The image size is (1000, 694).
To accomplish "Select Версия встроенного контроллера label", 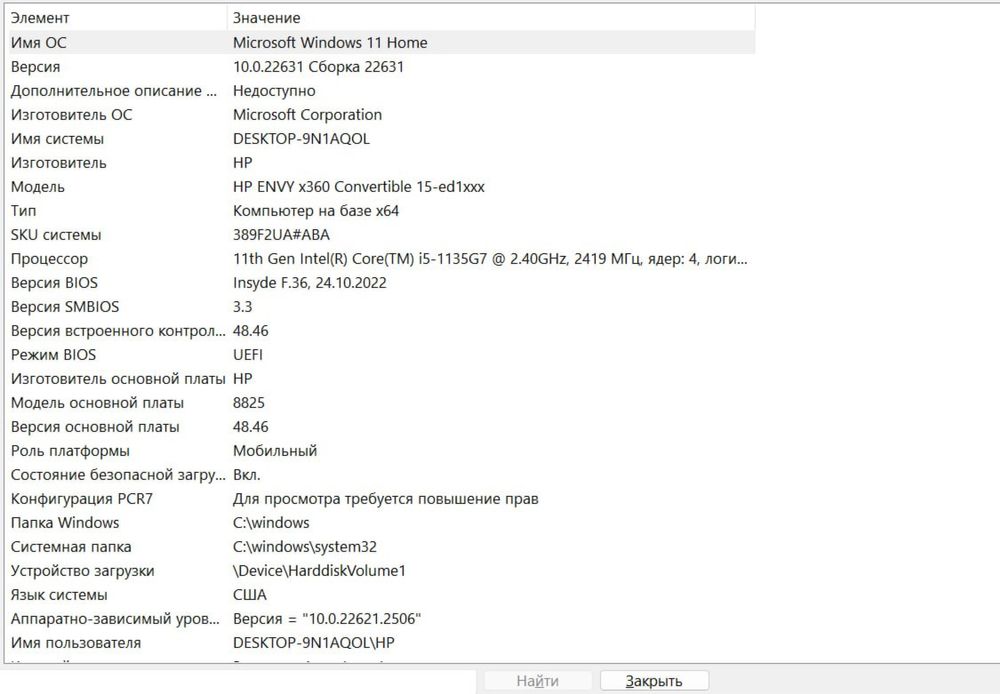I will pos(118,331).
